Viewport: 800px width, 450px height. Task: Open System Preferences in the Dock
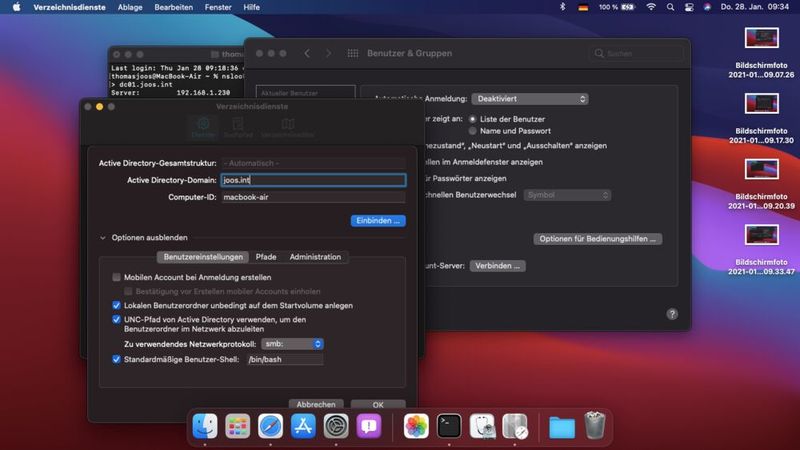(x=336, y=426)
